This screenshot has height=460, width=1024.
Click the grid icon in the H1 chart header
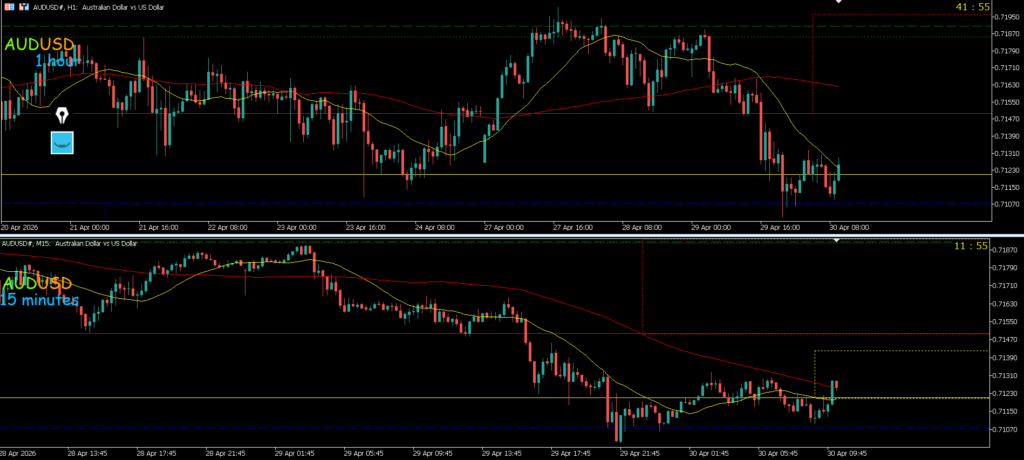click(x=7, y=6)
